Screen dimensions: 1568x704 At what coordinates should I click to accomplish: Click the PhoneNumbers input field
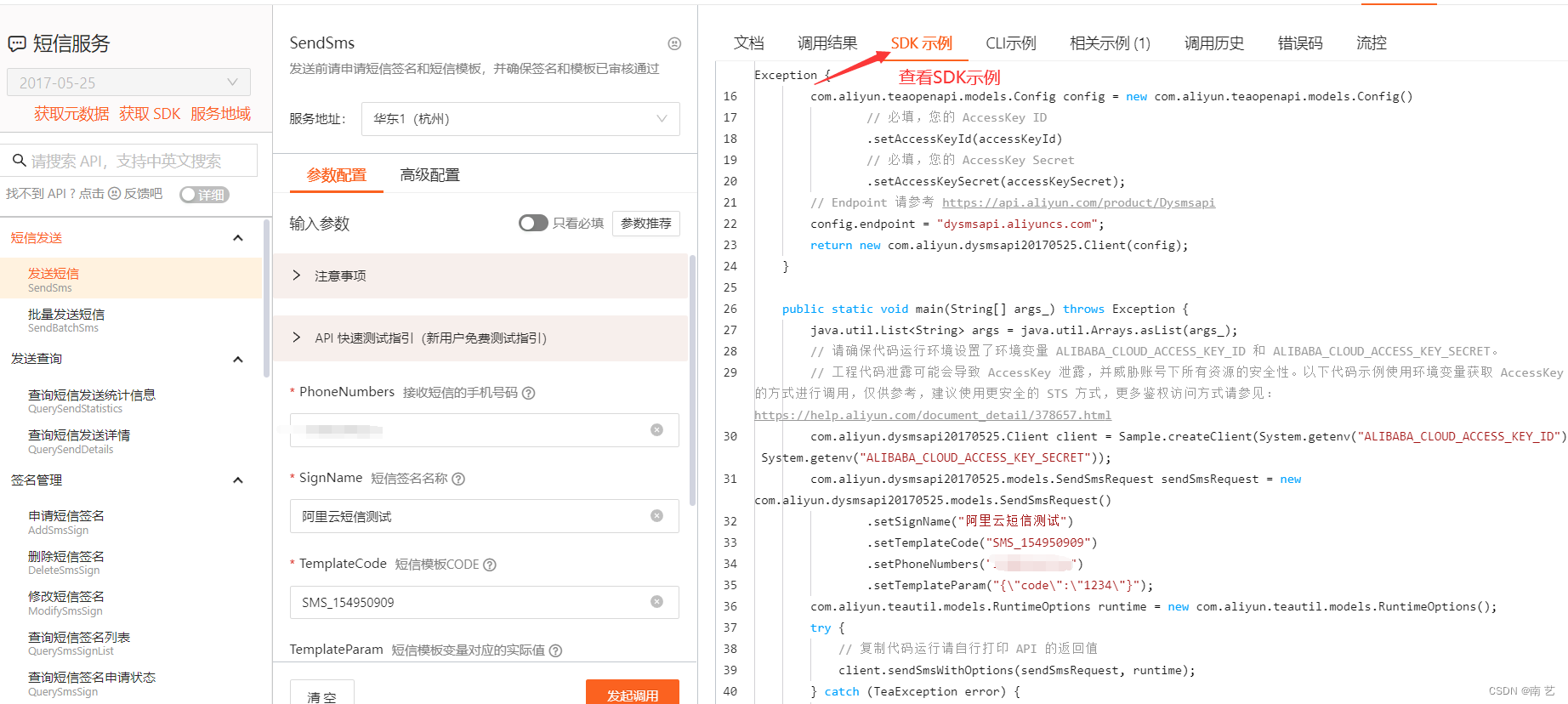(485, 430)
